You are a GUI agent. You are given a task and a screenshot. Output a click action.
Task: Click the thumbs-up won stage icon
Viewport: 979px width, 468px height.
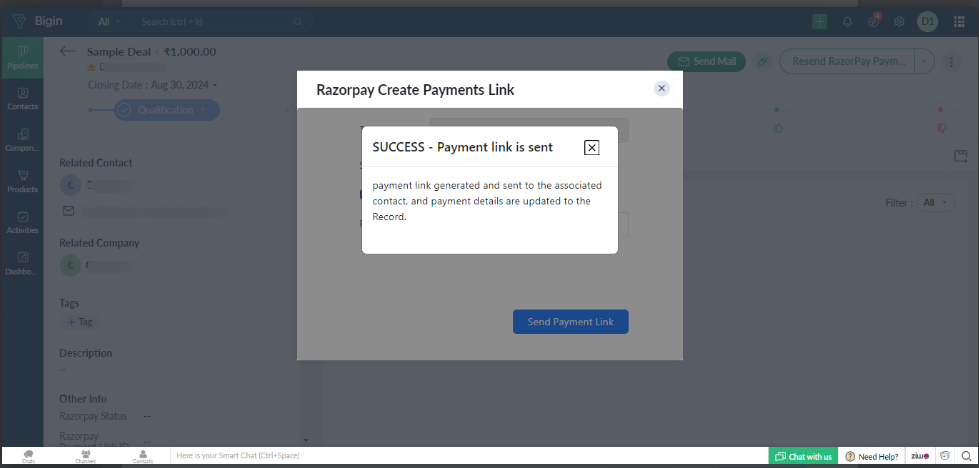tap(778, 128)
